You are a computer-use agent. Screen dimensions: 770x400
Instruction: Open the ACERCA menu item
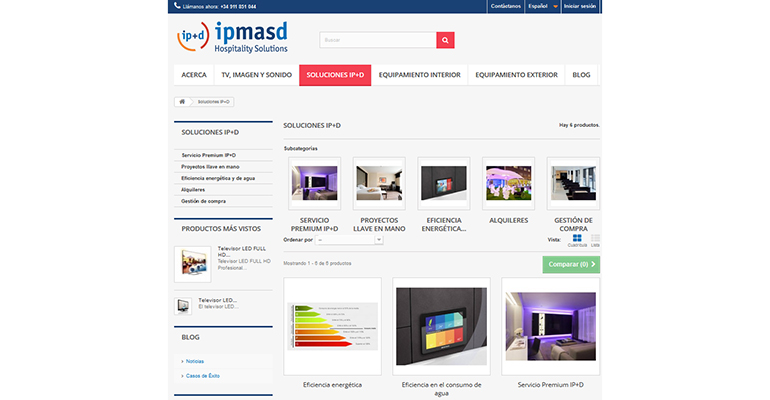click(x=194, y=75)
